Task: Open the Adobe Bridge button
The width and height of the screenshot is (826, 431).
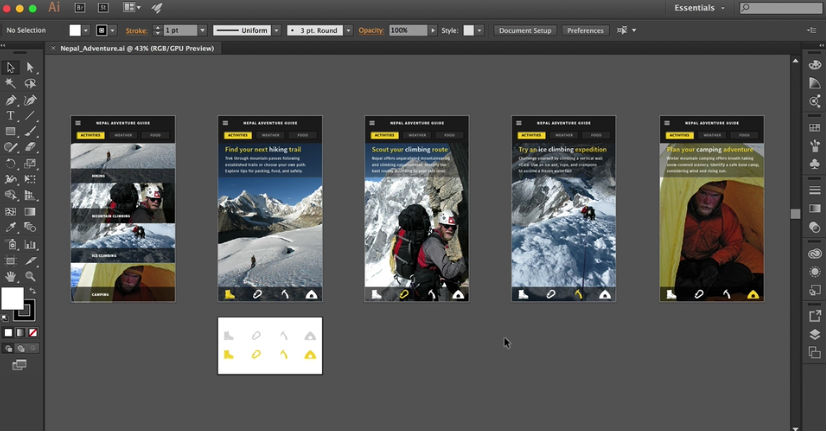Action: [x=80, y=7]
